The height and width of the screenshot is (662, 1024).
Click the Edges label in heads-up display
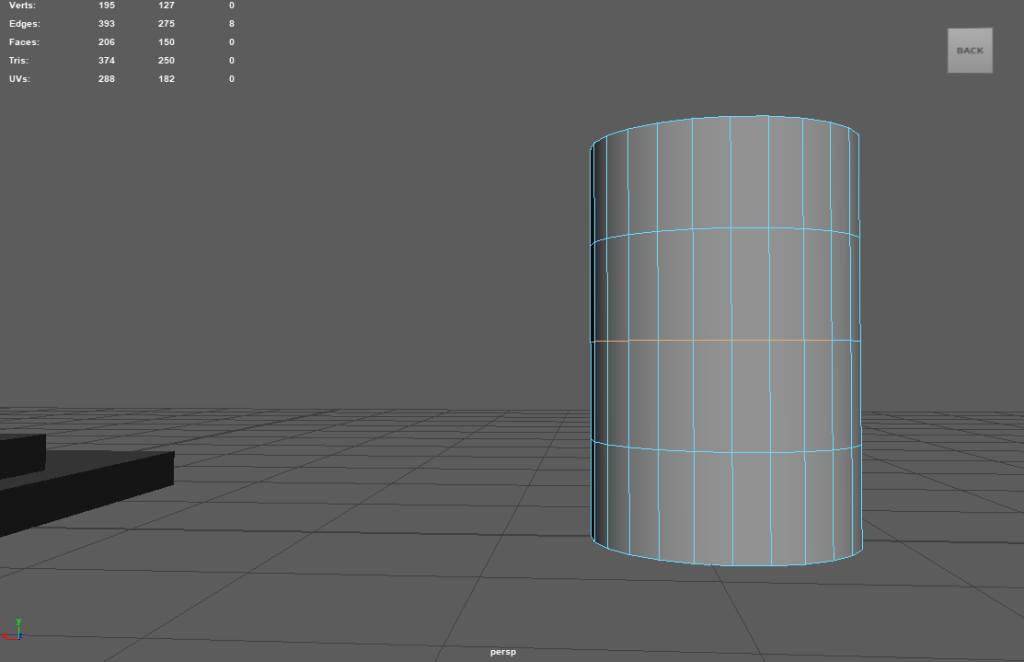[x=24, y=23]
